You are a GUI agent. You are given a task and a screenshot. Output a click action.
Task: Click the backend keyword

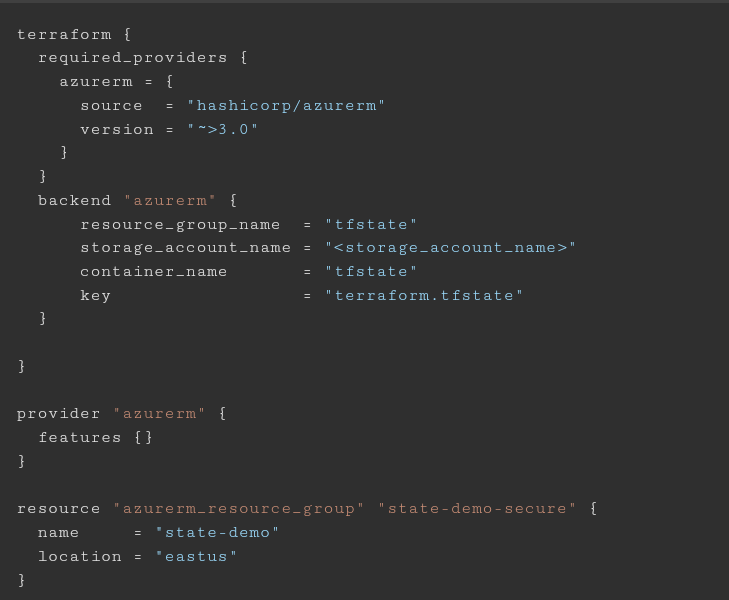[x=75, y=200]
